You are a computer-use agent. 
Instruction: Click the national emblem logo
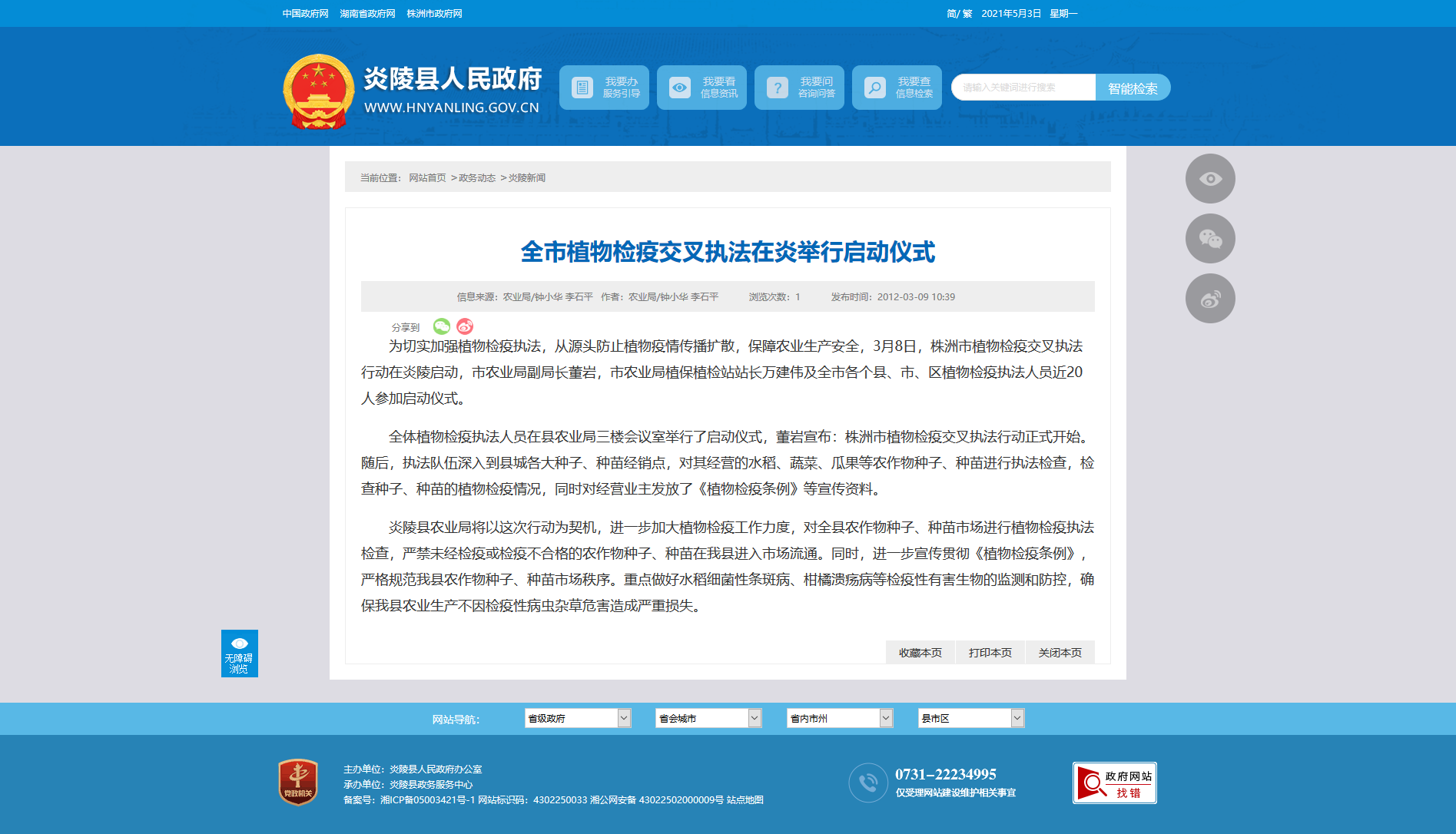click(x=318, y=91)
